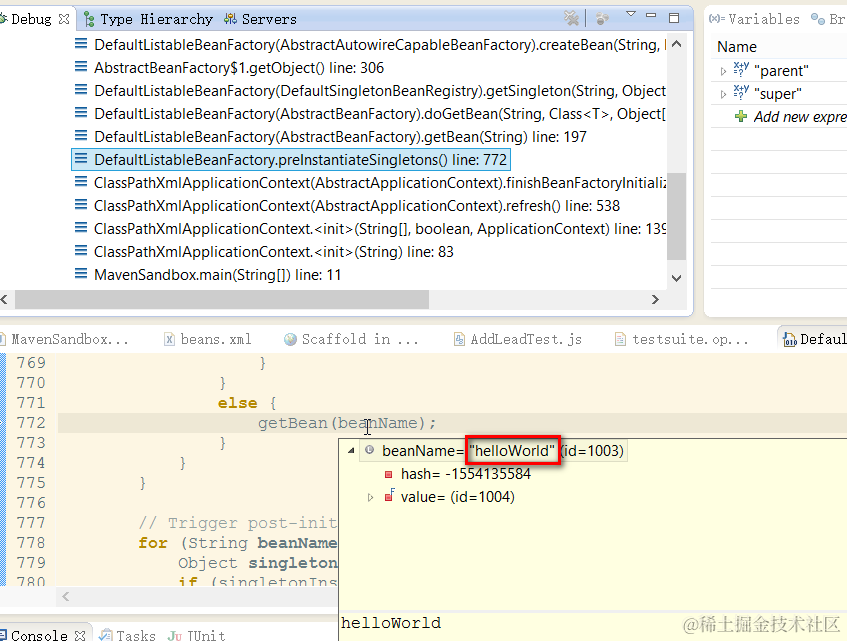
Task: Click the green Add new expression plus
Action: pyautogui.click(x=741, y=117)
